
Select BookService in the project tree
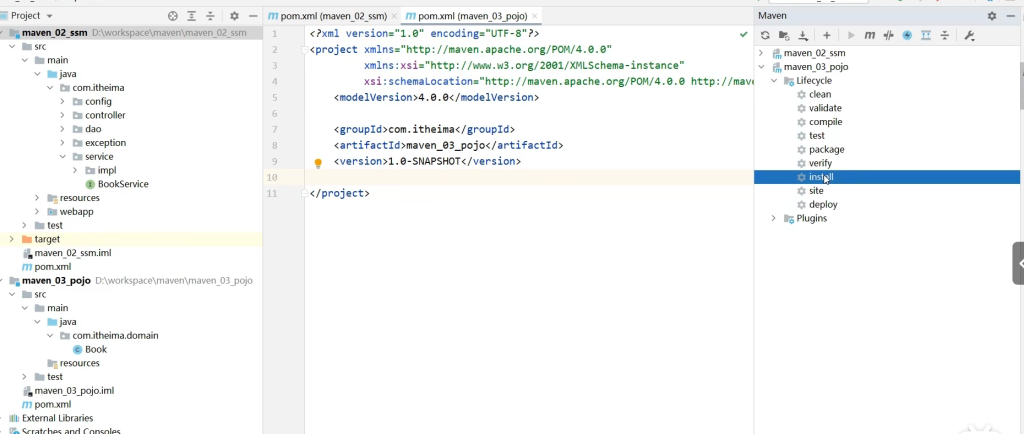[122, 184]
